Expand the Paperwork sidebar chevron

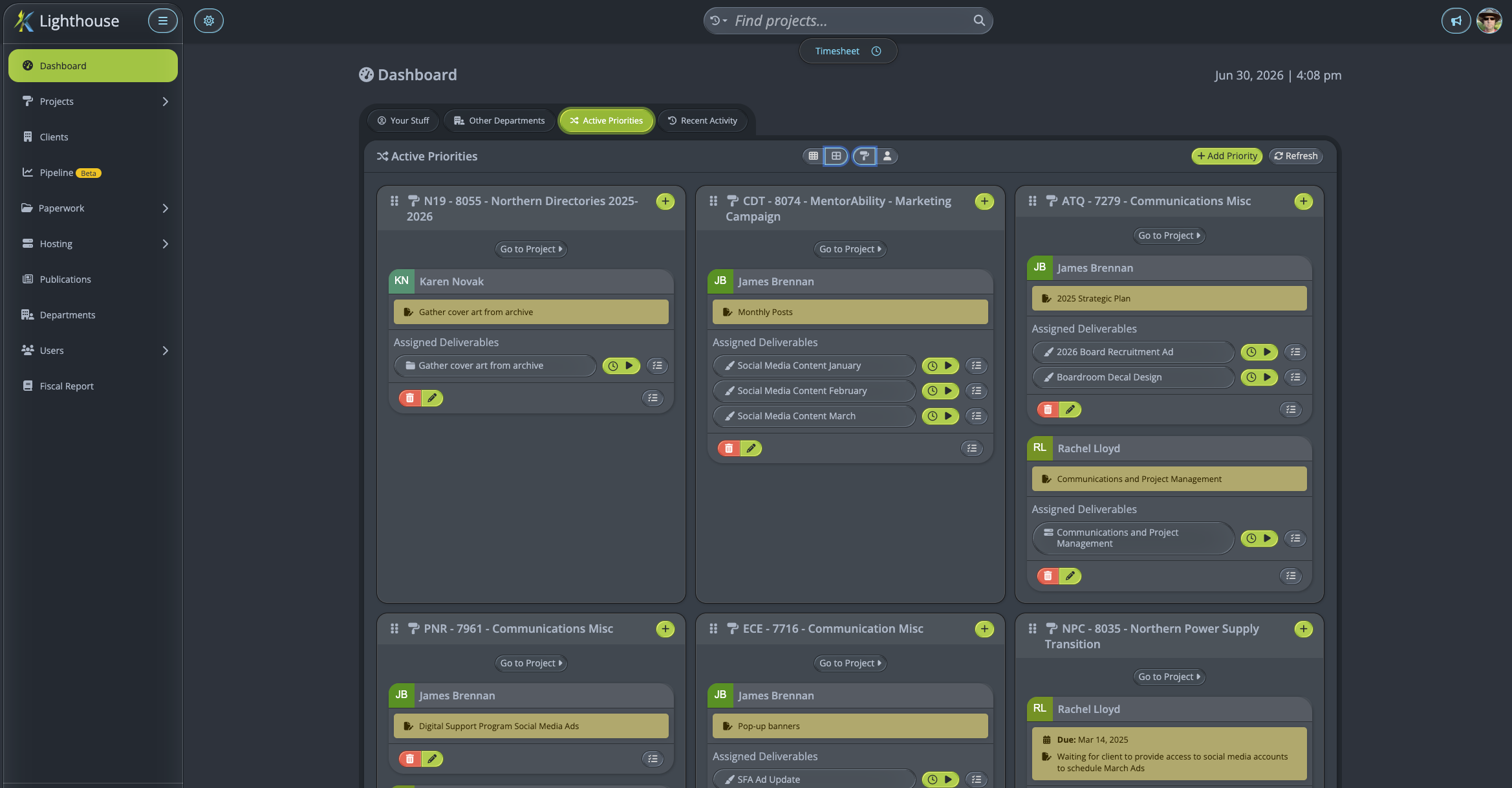point(165,208)
